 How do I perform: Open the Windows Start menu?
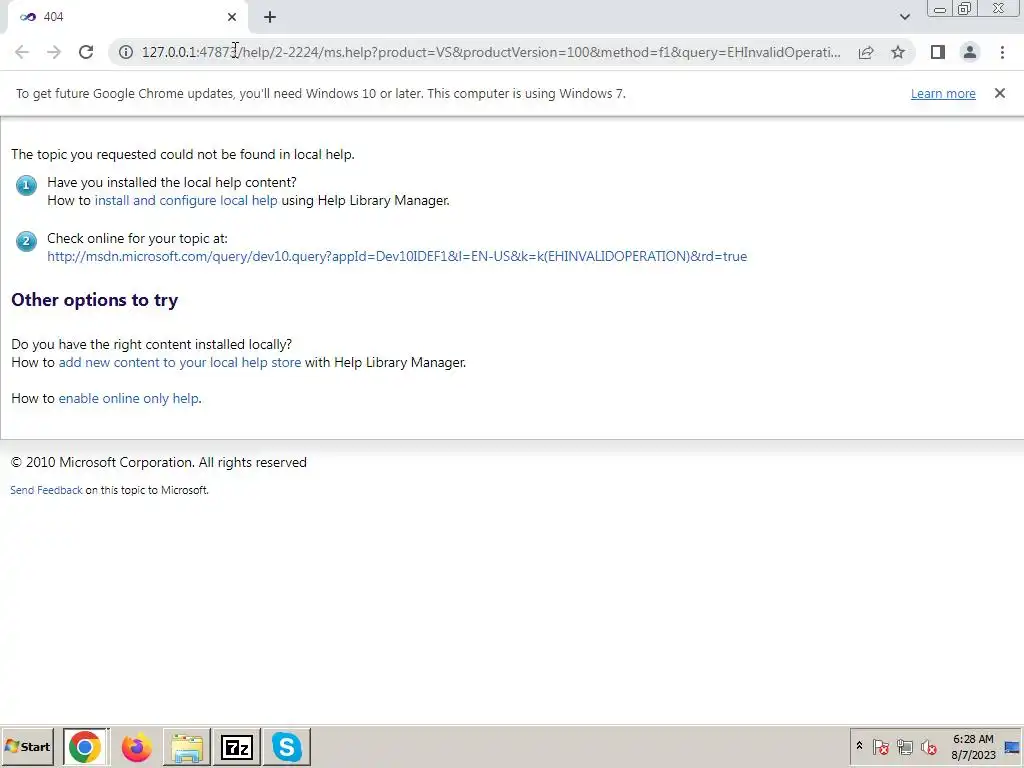coord(28,746)
